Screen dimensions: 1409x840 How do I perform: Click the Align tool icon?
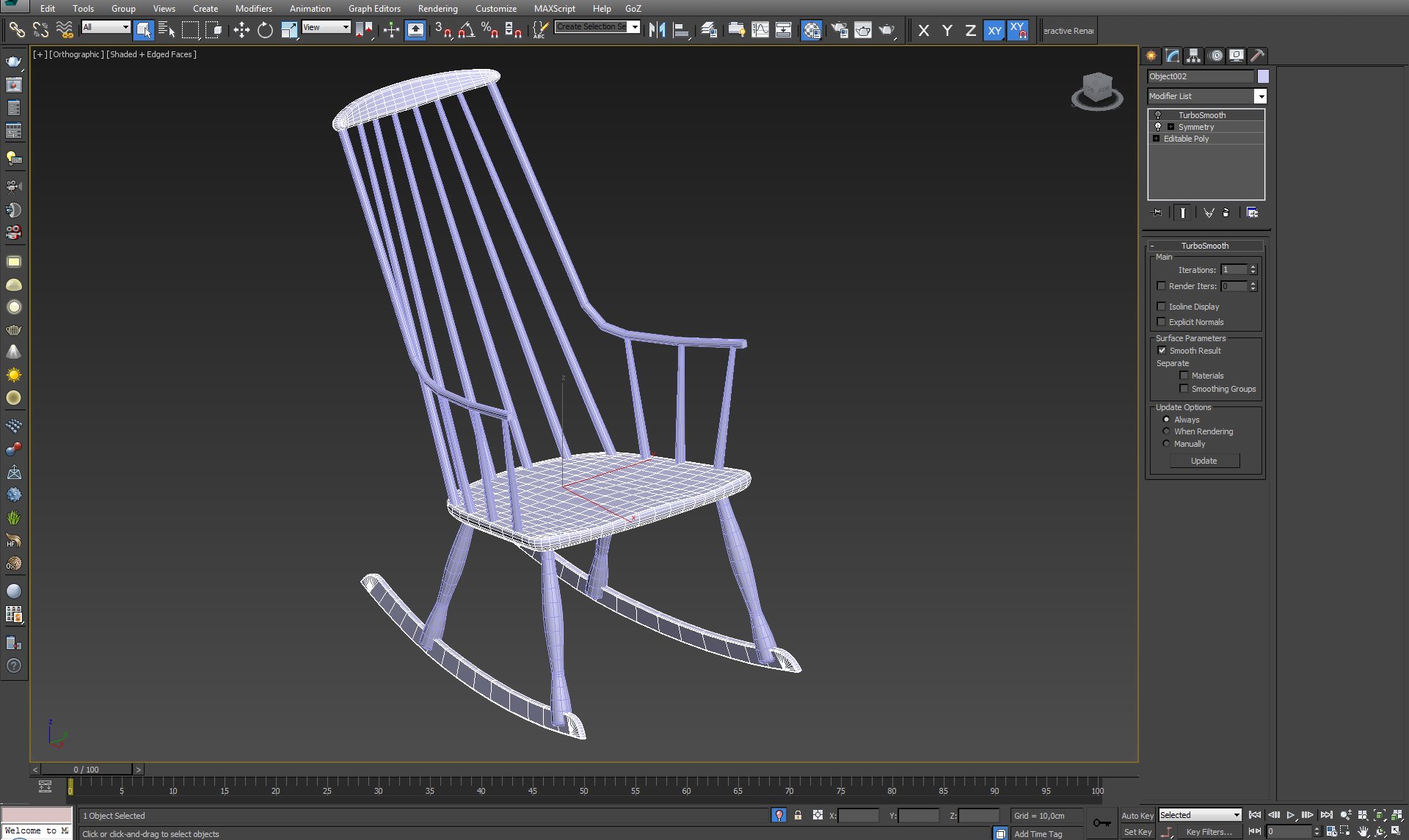point(681,30)
